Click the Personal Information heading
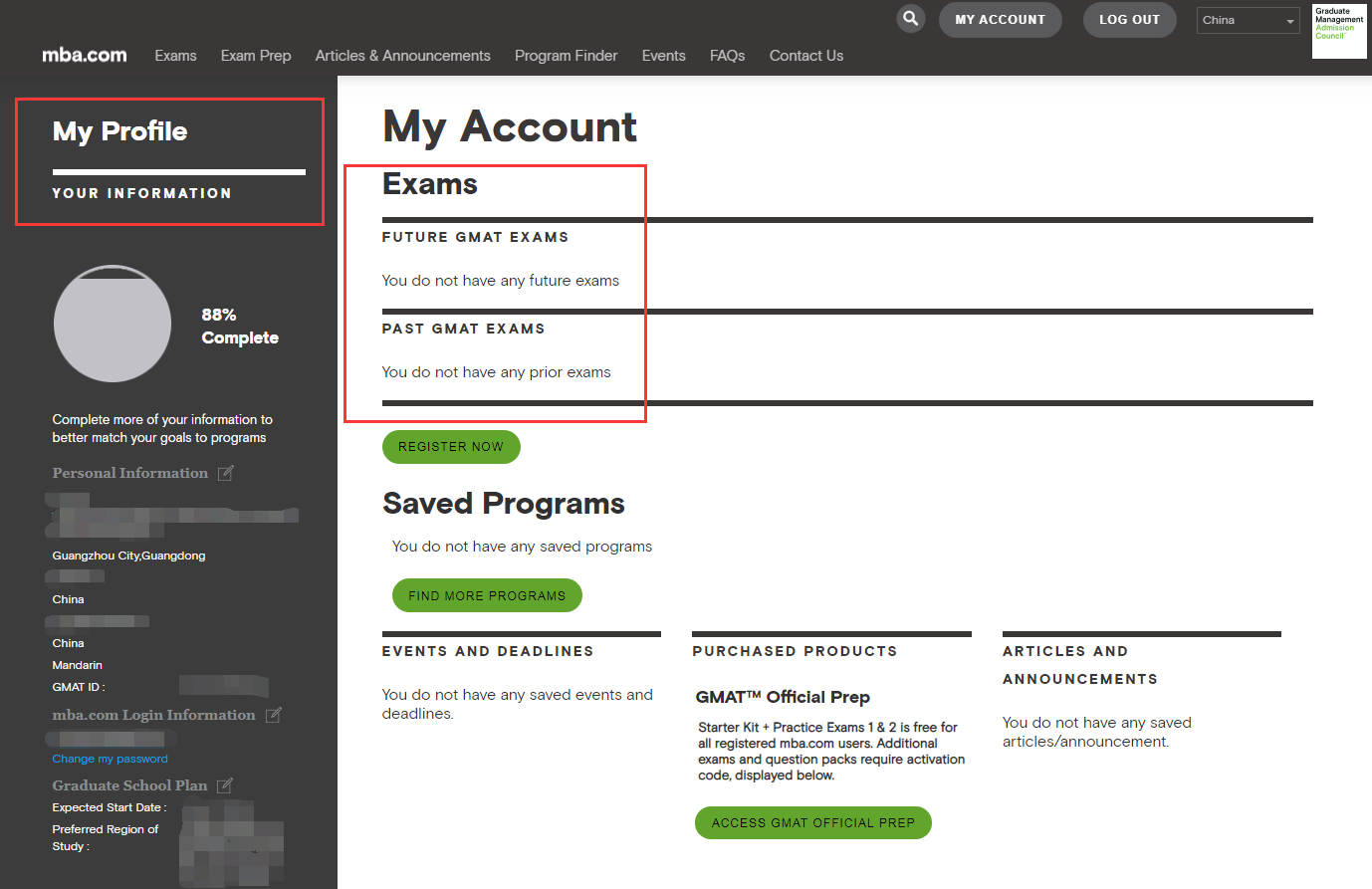 pos(130,473)
